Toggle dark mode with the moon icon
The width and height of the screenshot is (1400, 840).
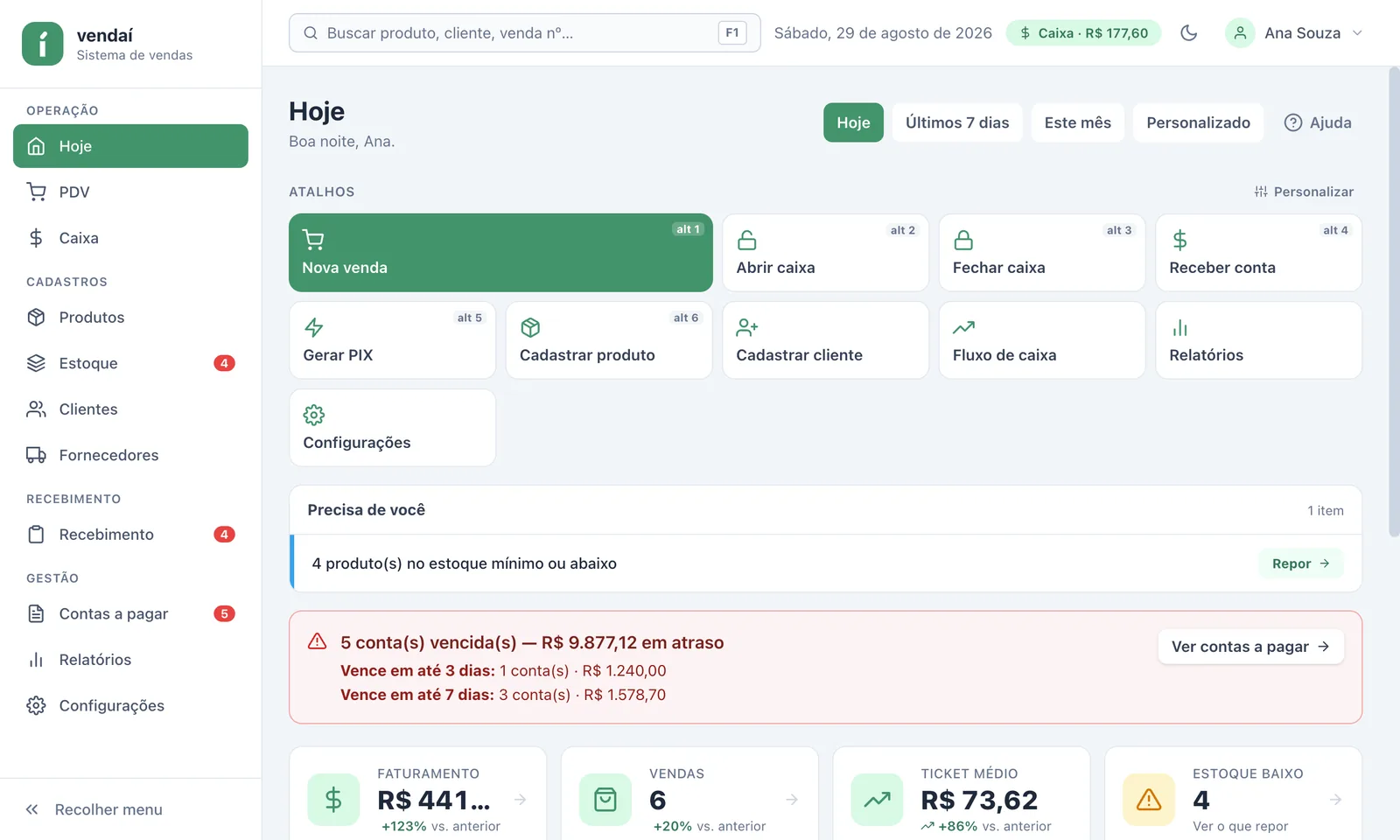1188,33
